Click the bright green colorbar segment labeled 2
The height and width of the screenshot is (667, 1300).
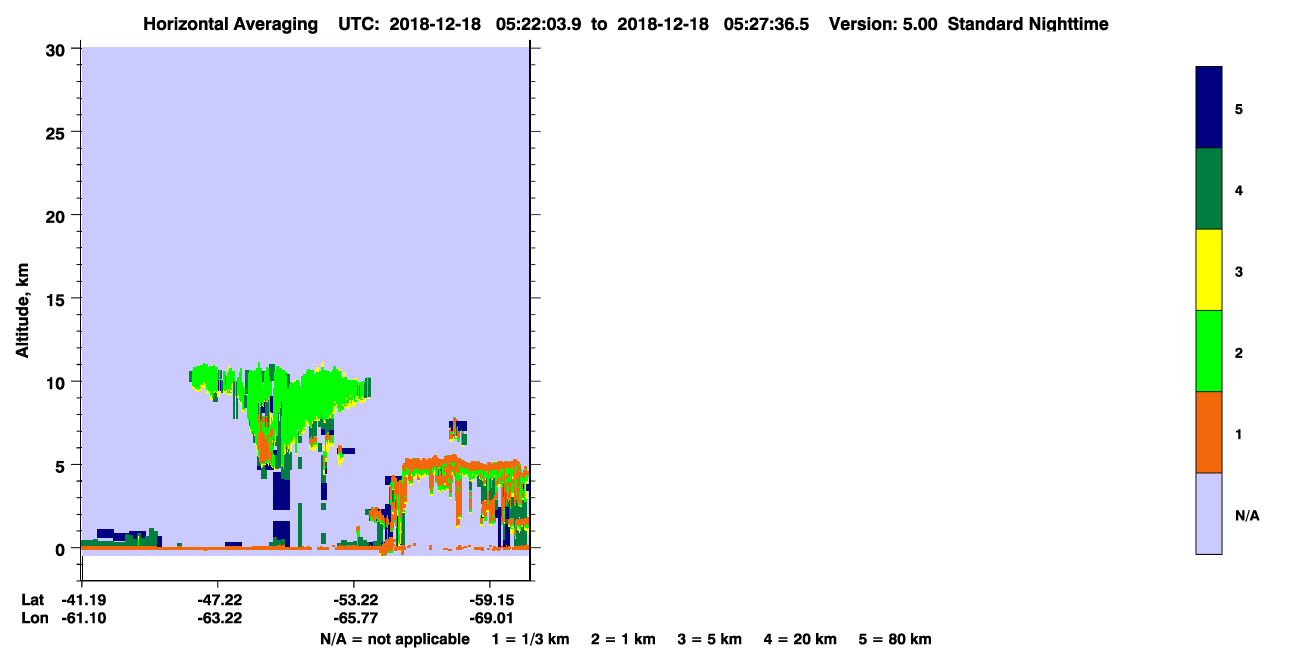click(1209, 351)
